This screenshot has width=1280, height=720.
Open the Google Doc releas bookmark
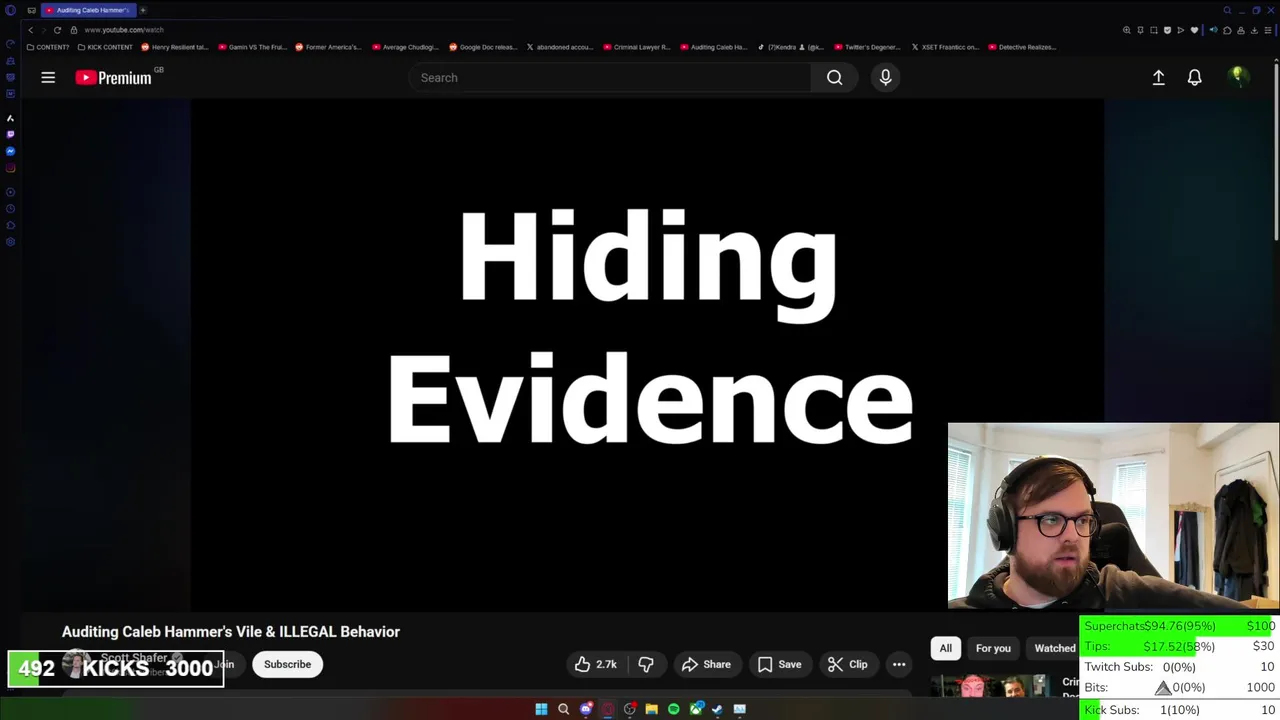point(483,47)
